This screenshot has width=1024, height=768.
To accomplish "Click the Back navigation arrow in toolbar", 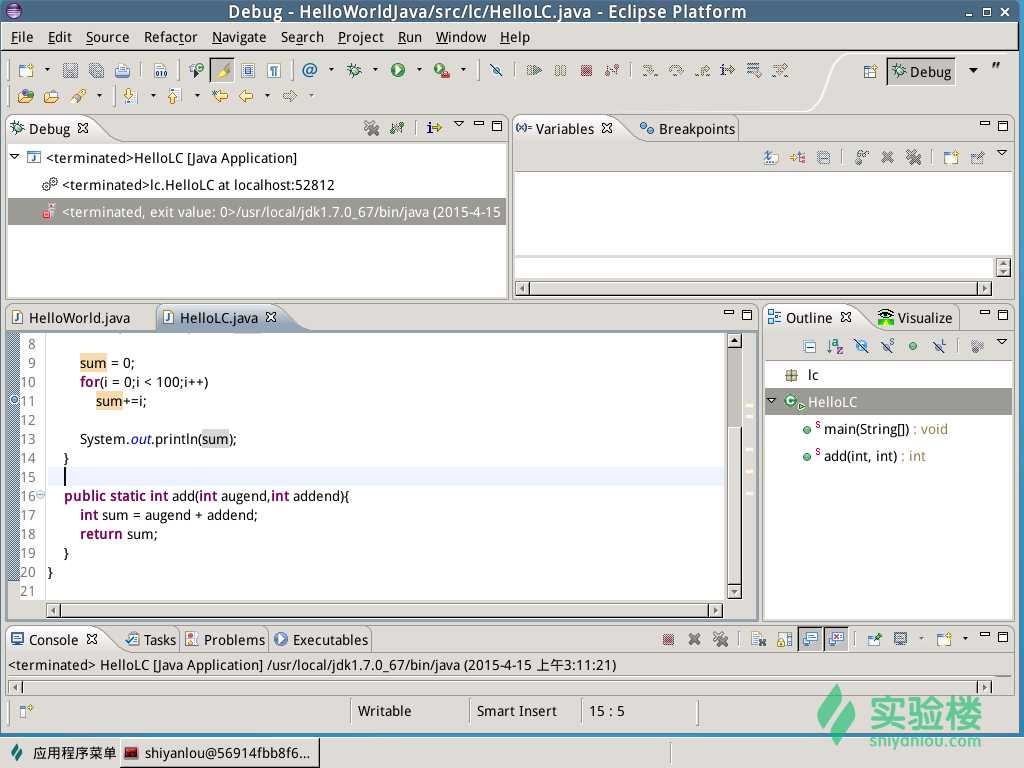I will pos(246,96).
